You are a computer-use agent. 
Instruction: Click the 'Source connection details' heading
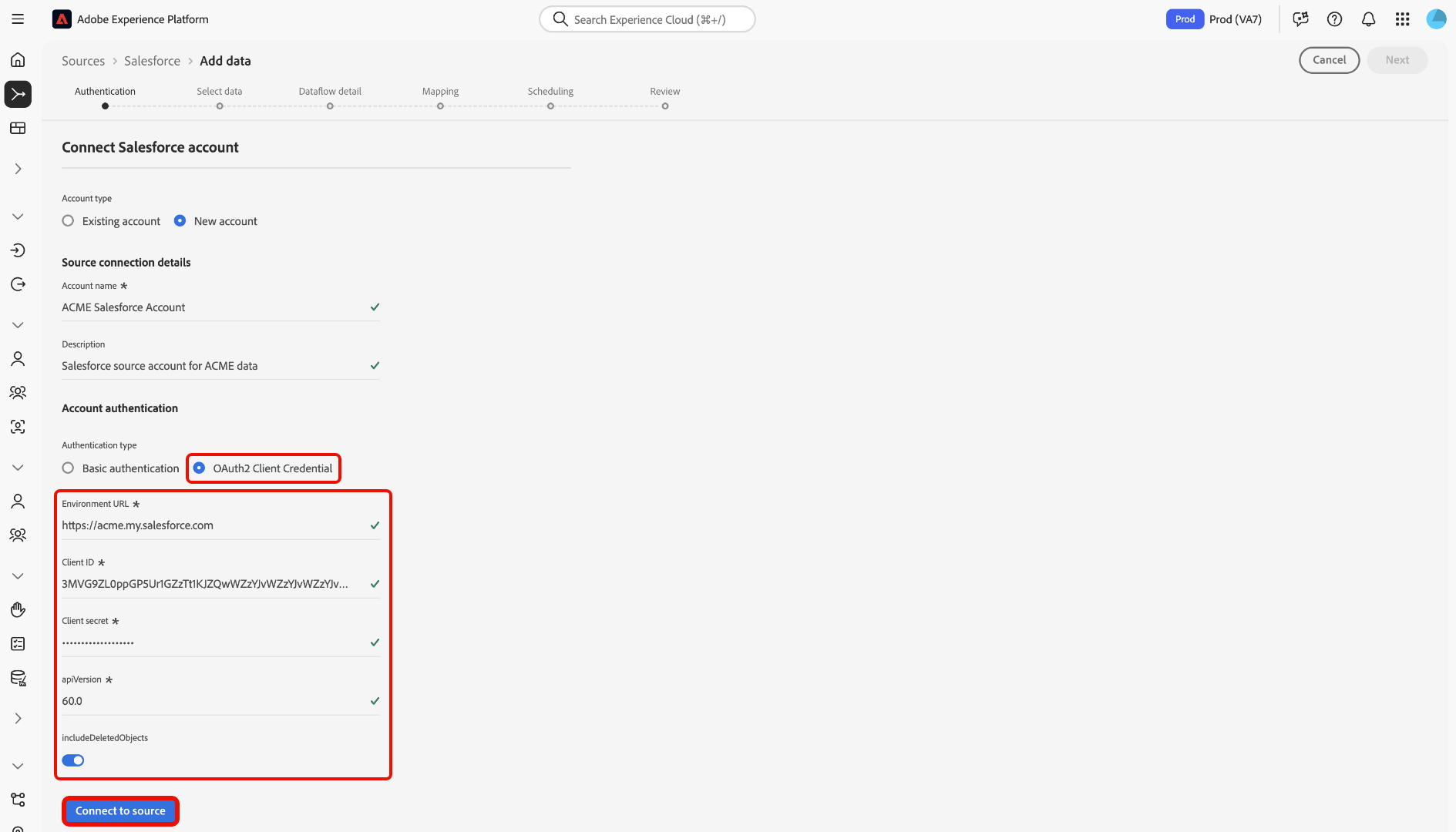pos(126,263)
